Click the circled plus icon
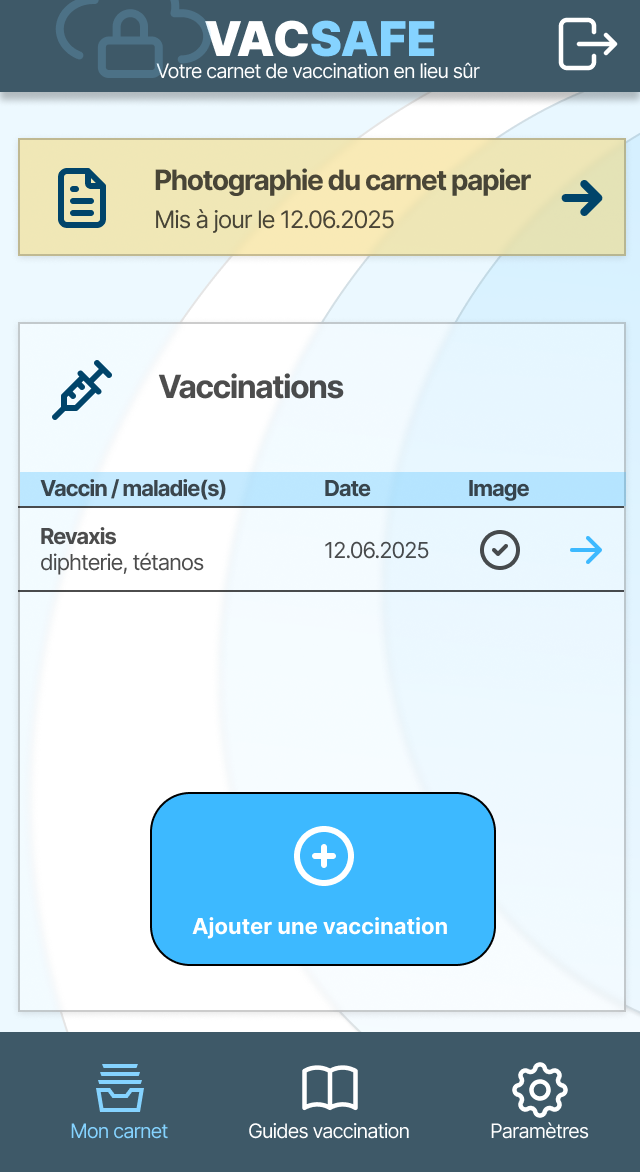 [323, 856]
